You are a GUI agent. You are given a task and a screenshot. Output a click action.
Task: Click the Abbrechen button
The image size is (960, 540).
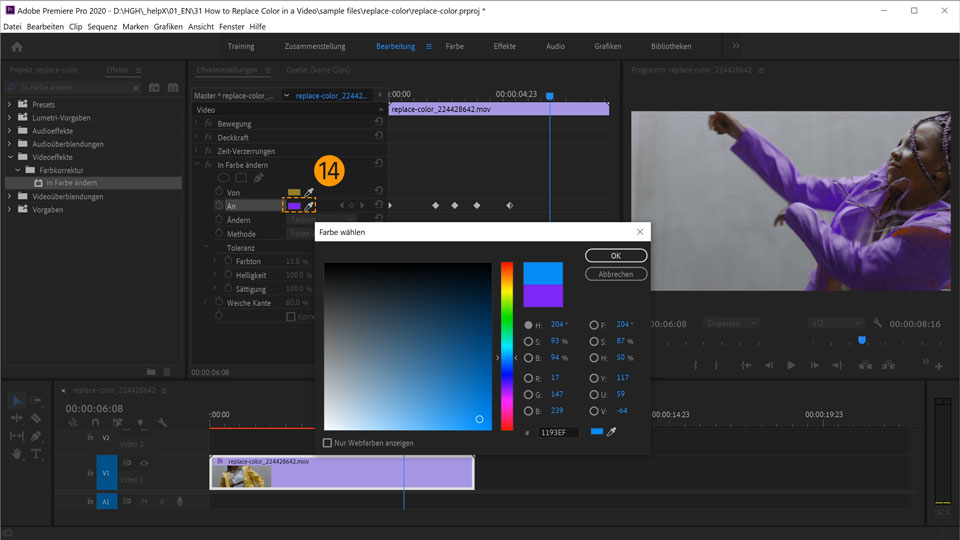point(616,274)
